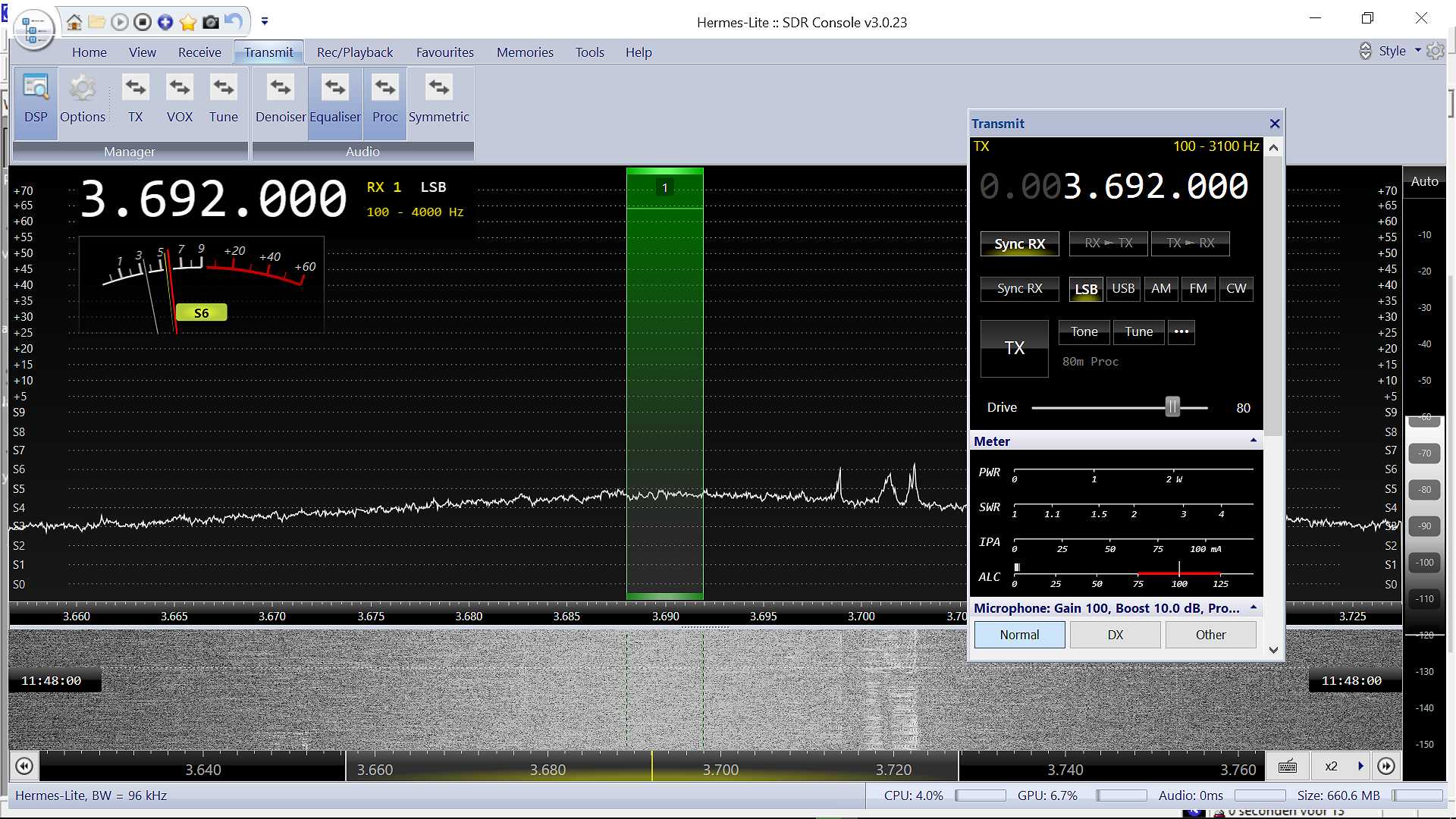The width and height of the screenshot is (1456, 819).
Task: Click the Tune button in Transmit panel
Action: [x=1139, y=332]
